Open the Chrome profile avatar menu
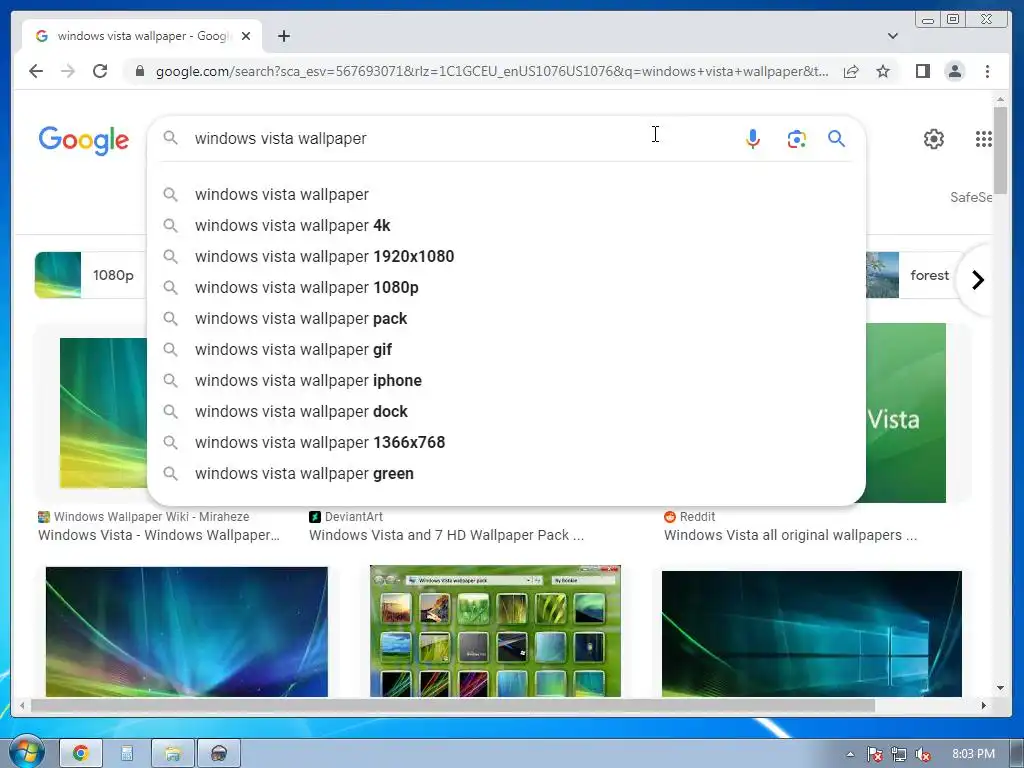1024x768 pixels. coord(955,71)
